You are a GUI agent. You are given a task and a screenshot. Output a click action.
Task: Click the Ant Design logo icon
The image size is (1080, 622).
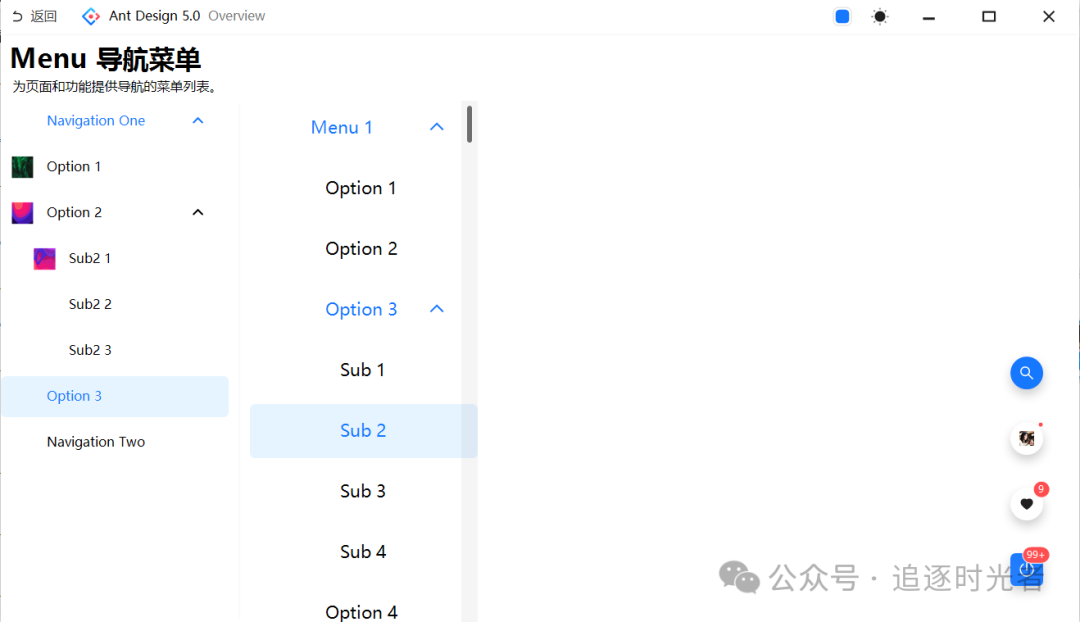(90, 16)
